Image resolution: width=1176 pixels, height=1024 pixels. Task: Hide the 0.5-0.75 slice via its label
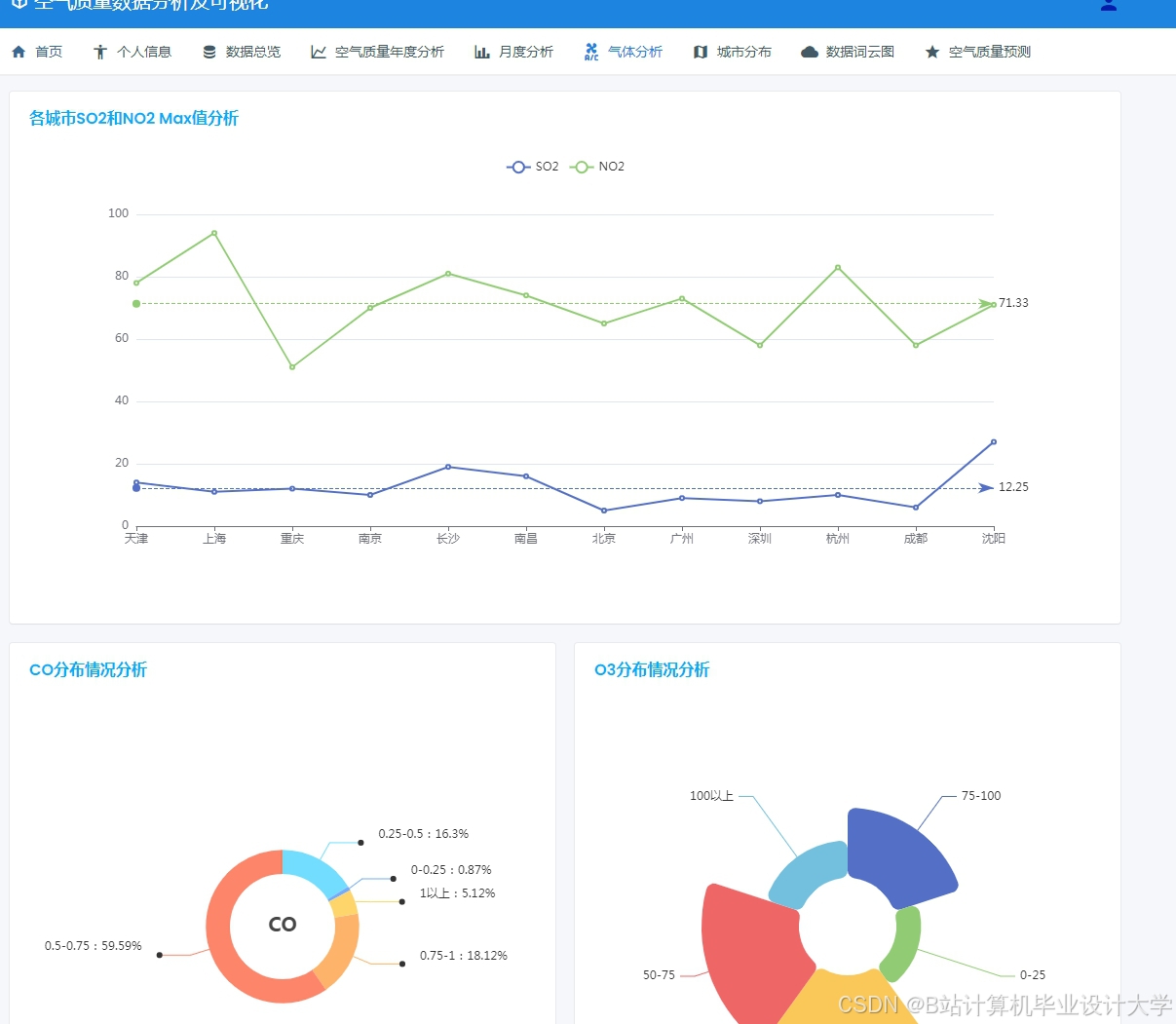(93, 945)
